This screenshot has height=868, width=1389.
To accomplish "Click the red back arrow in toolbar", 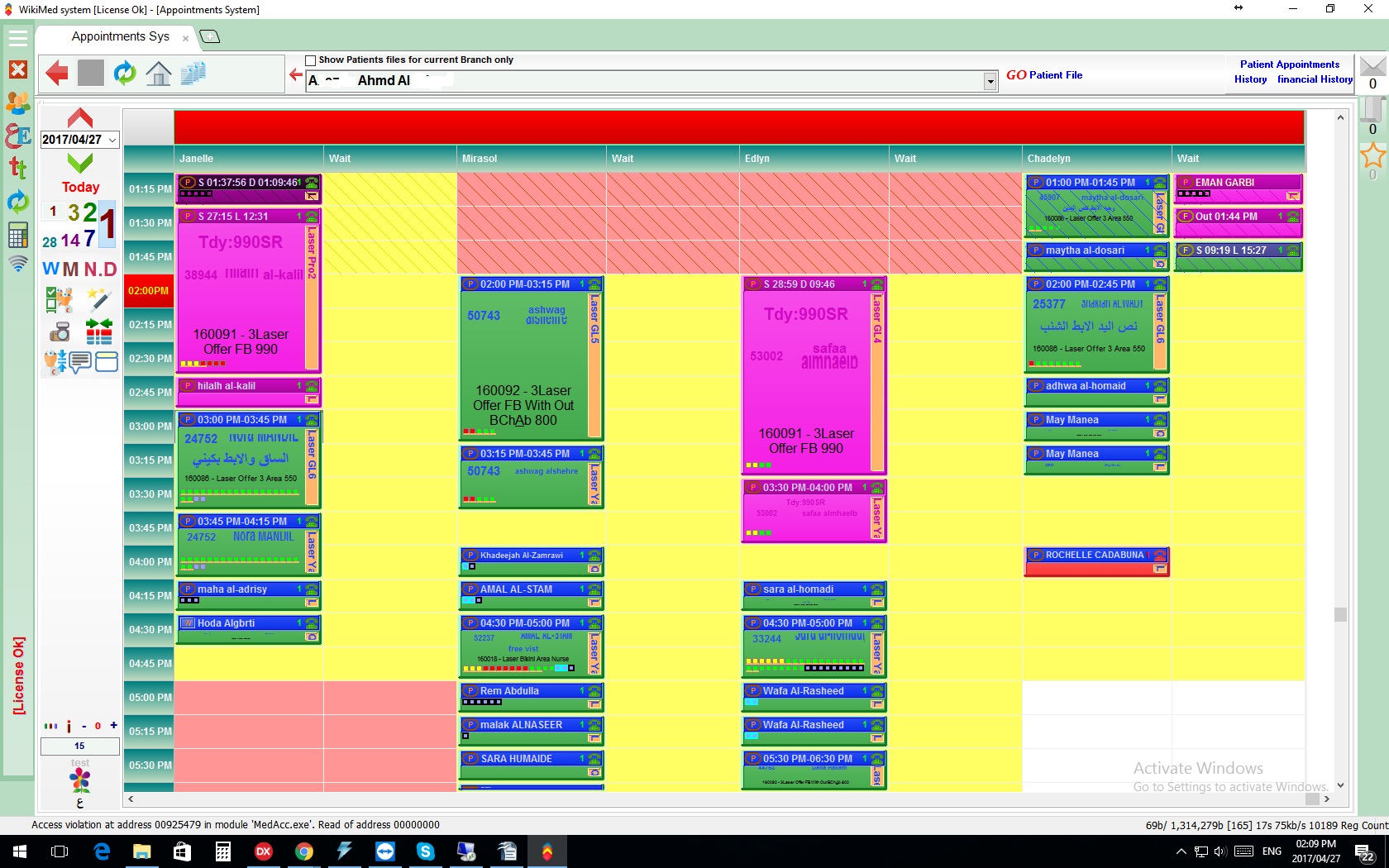I will pyautogui.click(x=56, y=74).
